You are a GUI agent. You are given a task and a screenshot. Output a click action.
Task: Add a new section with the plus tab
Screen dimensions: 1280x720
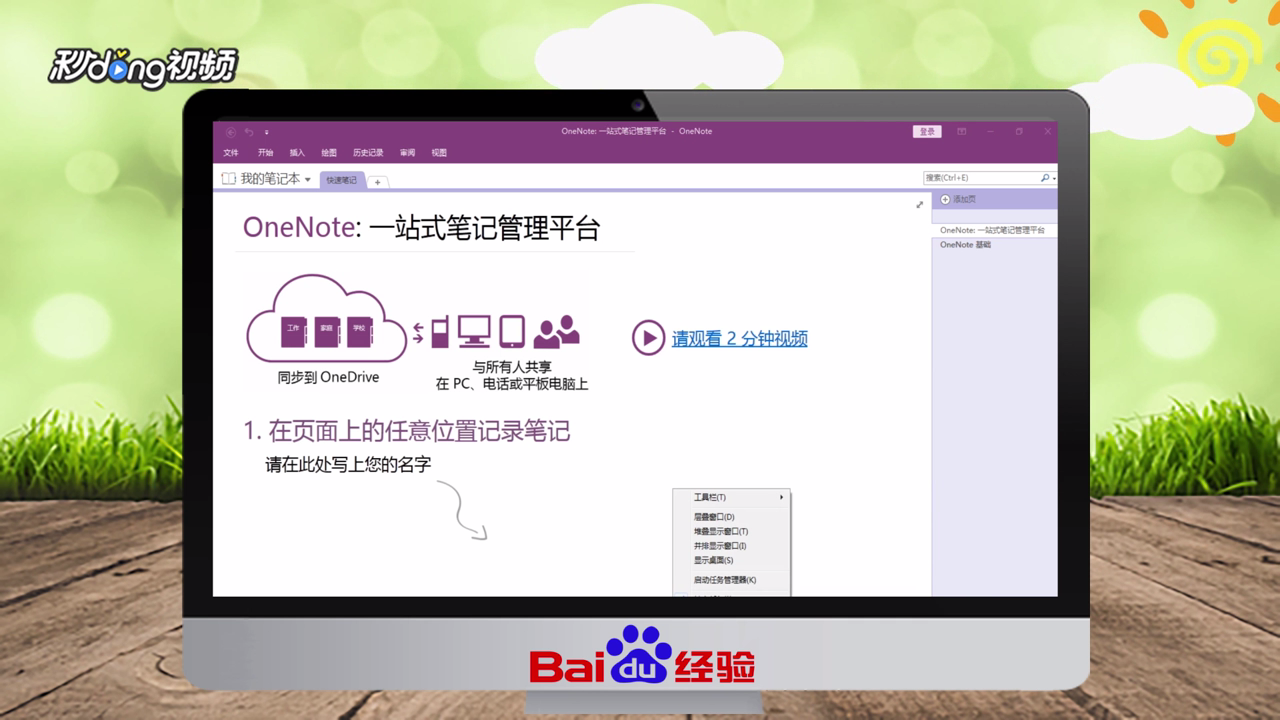coord(377,182)
